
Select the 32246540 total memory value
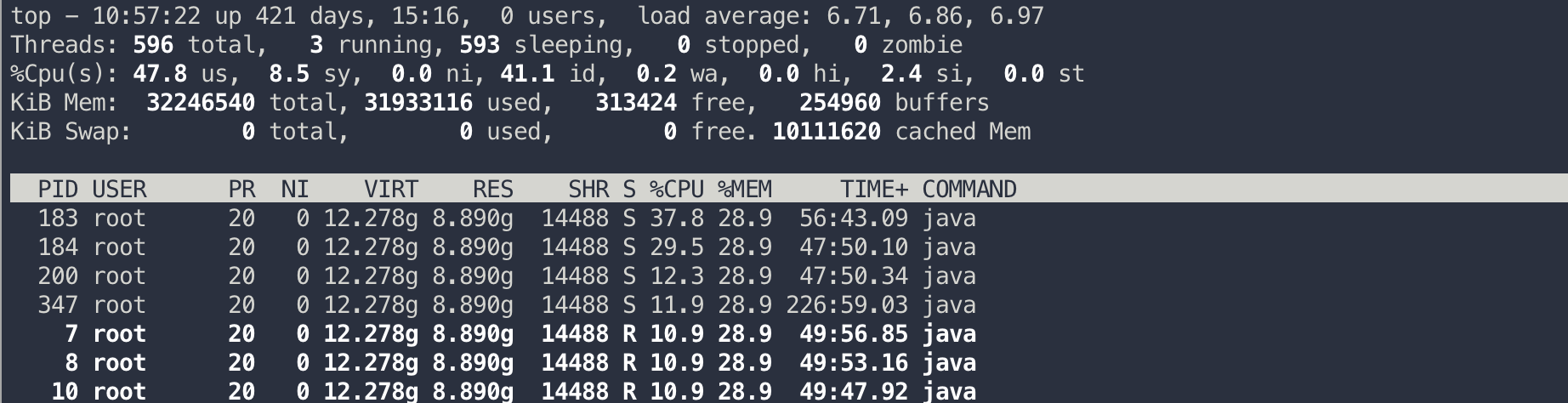coord(200,103)
